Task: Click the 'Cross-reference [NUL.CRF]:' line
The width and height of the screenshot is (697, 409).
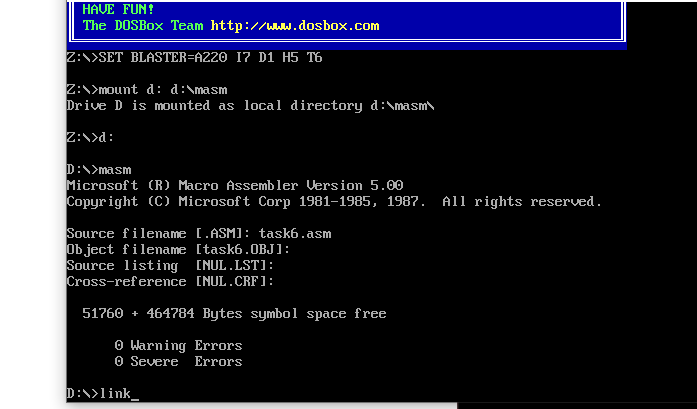Action: (170, 281)
